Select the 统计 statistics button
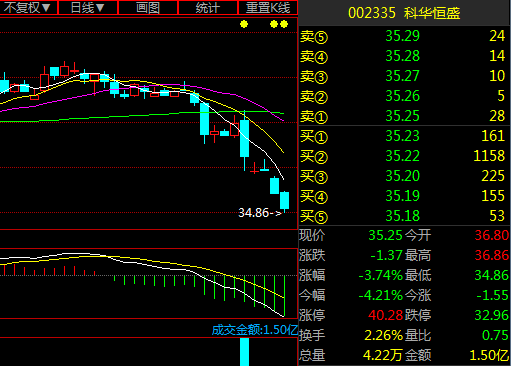Viewport: 511px width, 366px height. pos(208,7)
